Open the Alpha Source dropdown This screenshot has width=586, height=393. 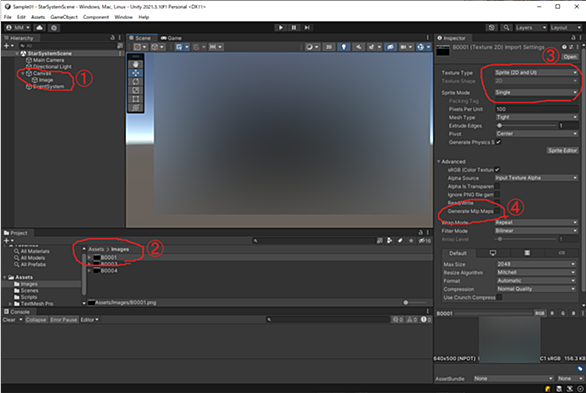(536, 178)
